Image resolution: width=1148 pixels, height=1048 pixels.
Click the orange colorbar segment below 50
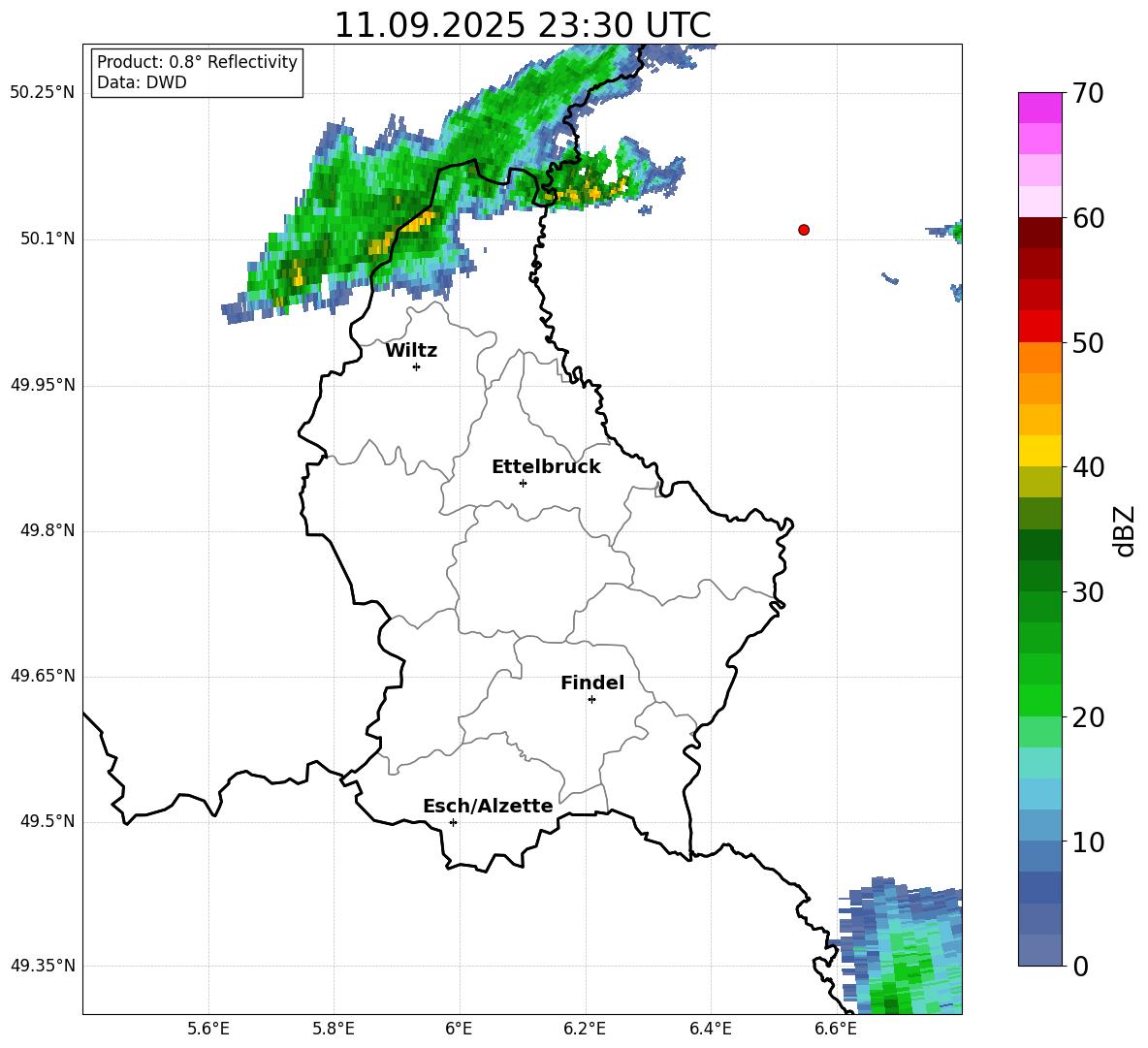(x=1039, y=358)
